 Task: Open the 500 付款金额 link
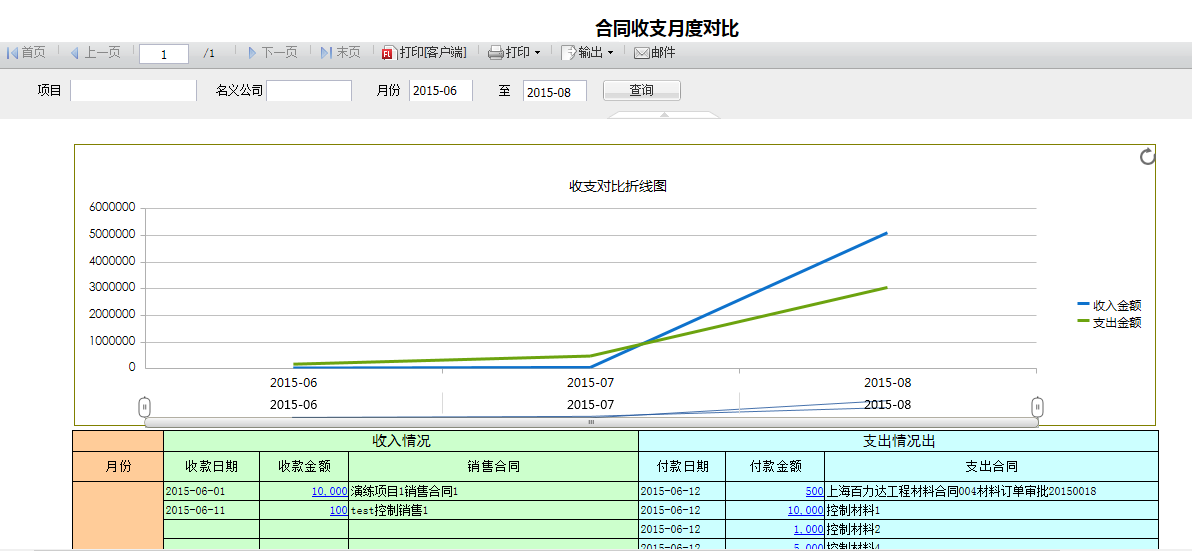pos(814,492)
